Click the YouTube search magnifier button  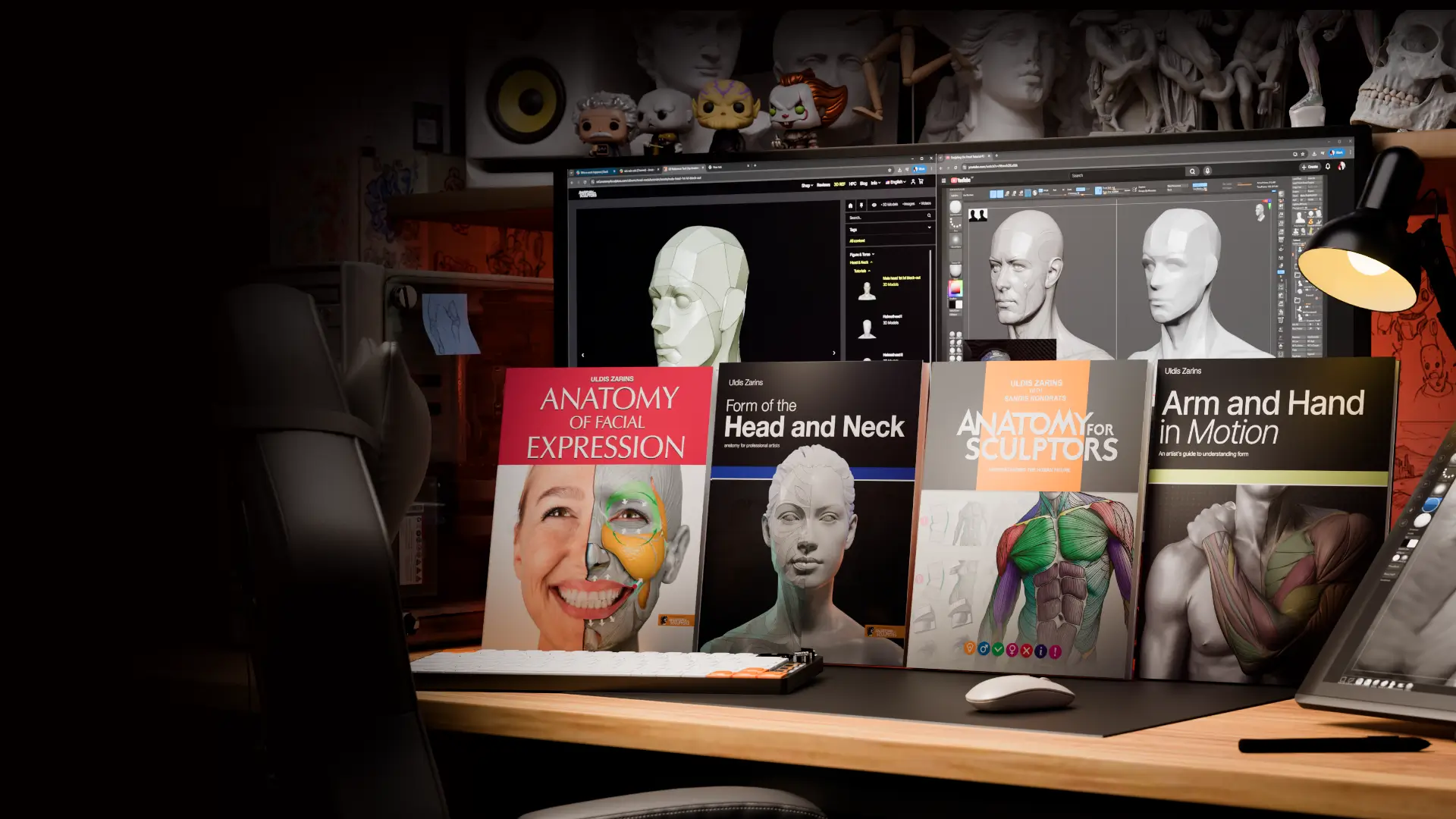click(1192, 171)
